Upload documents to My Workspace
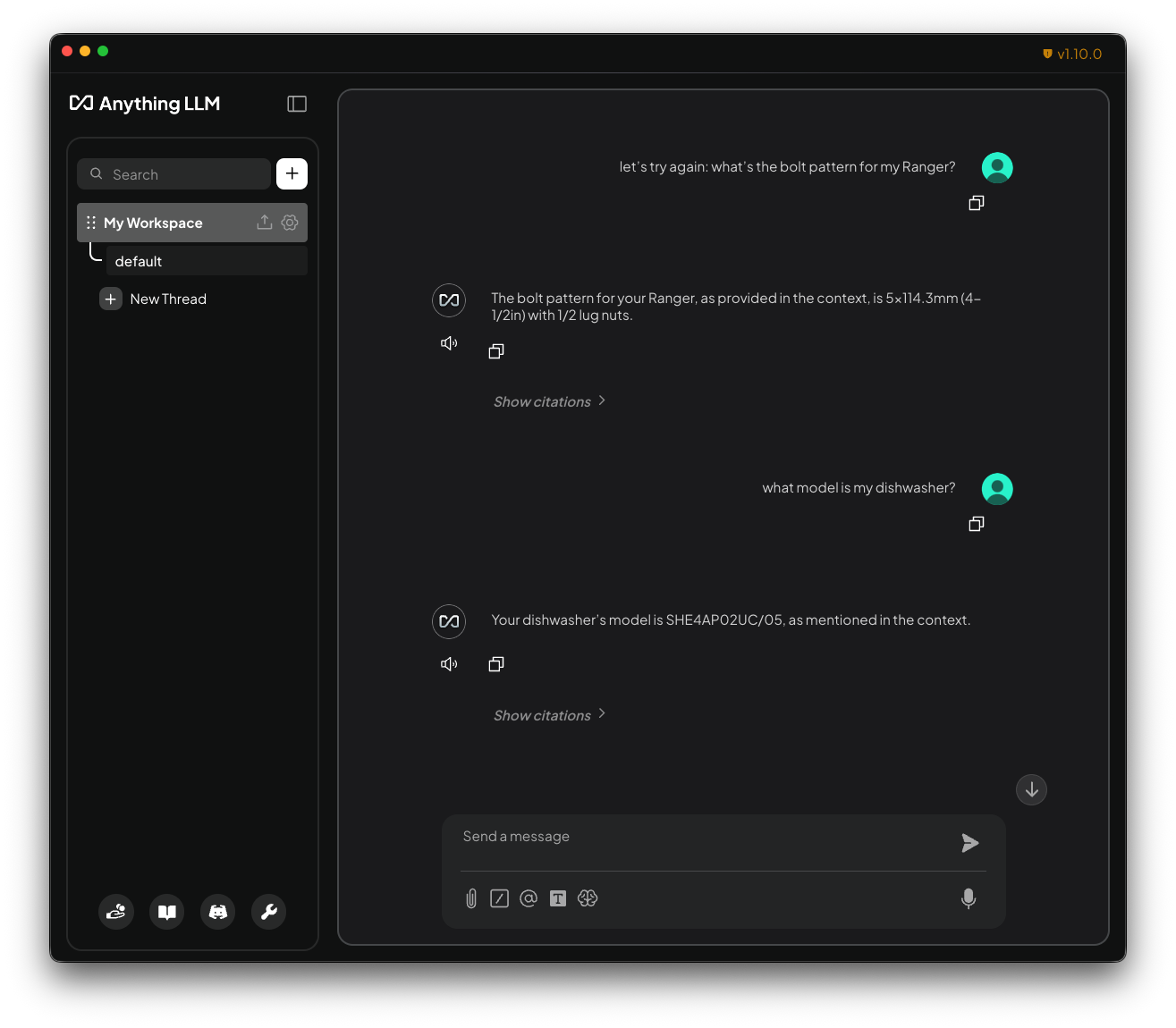1176x1028 pixels. coord(264,222)
